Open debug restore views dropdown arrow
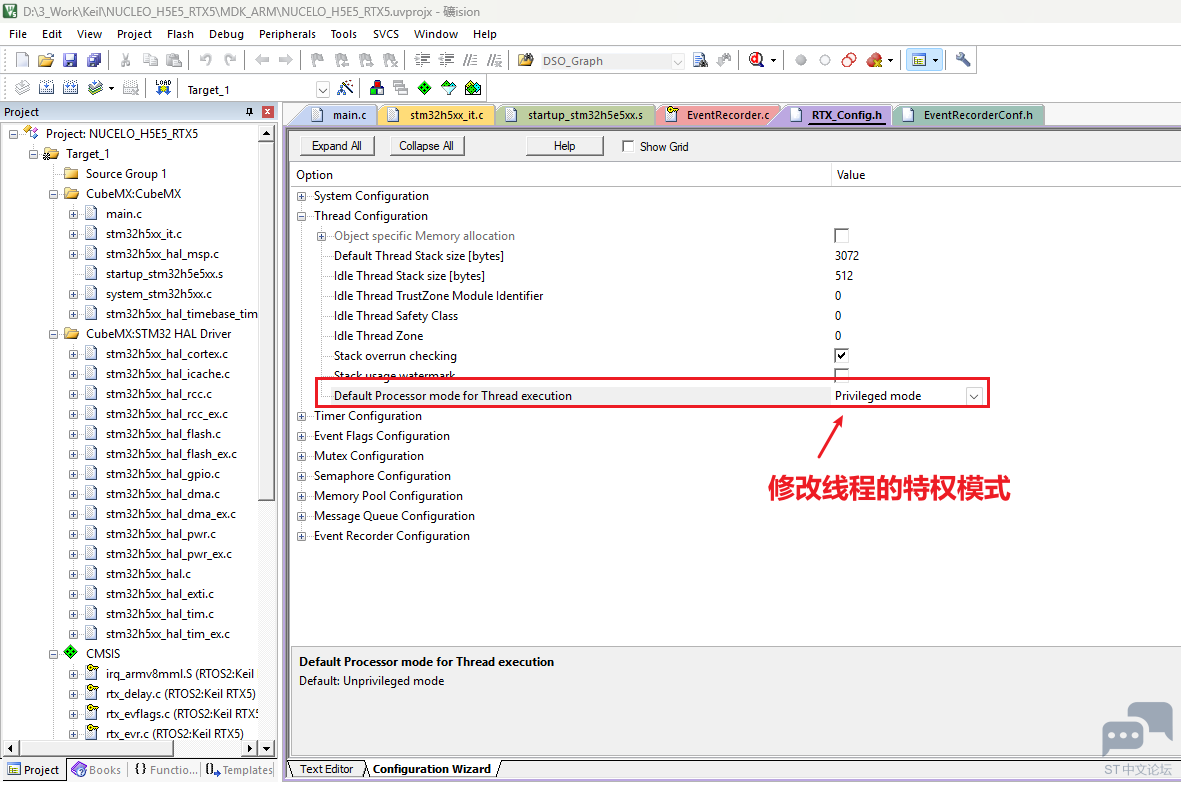 (x=774, y=60)
